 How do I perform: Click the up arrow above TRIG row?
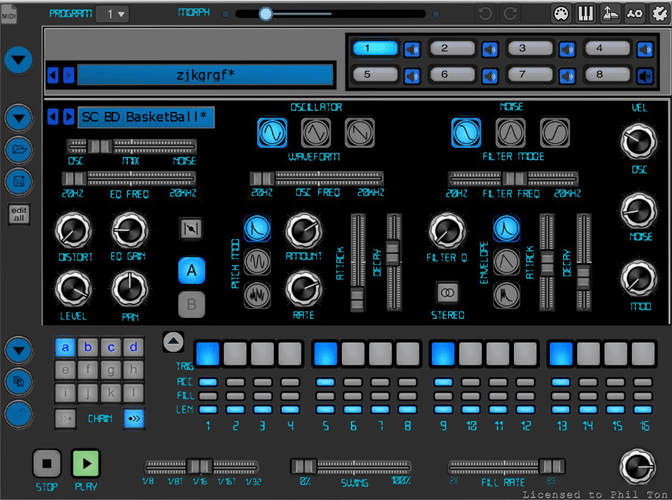click(173, 341)
